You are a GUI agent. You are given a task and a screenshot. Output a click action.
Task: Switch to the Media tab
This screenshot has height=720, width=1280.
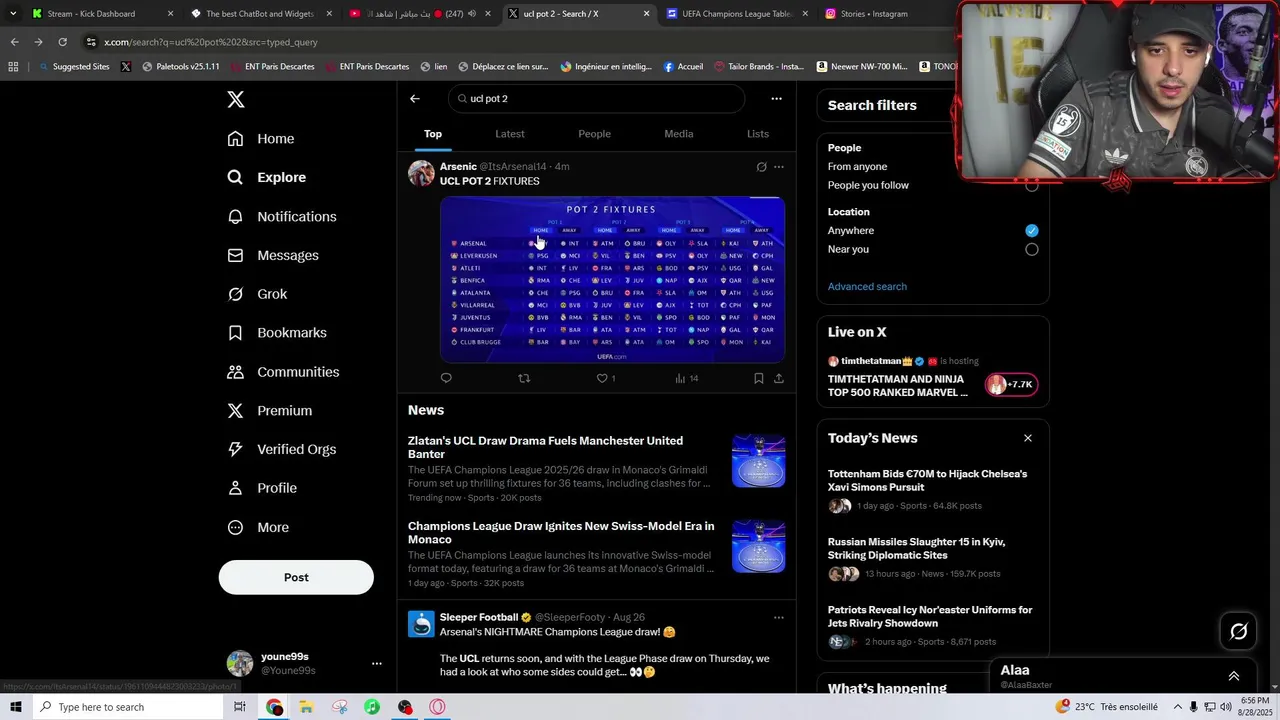pos(679,134)
